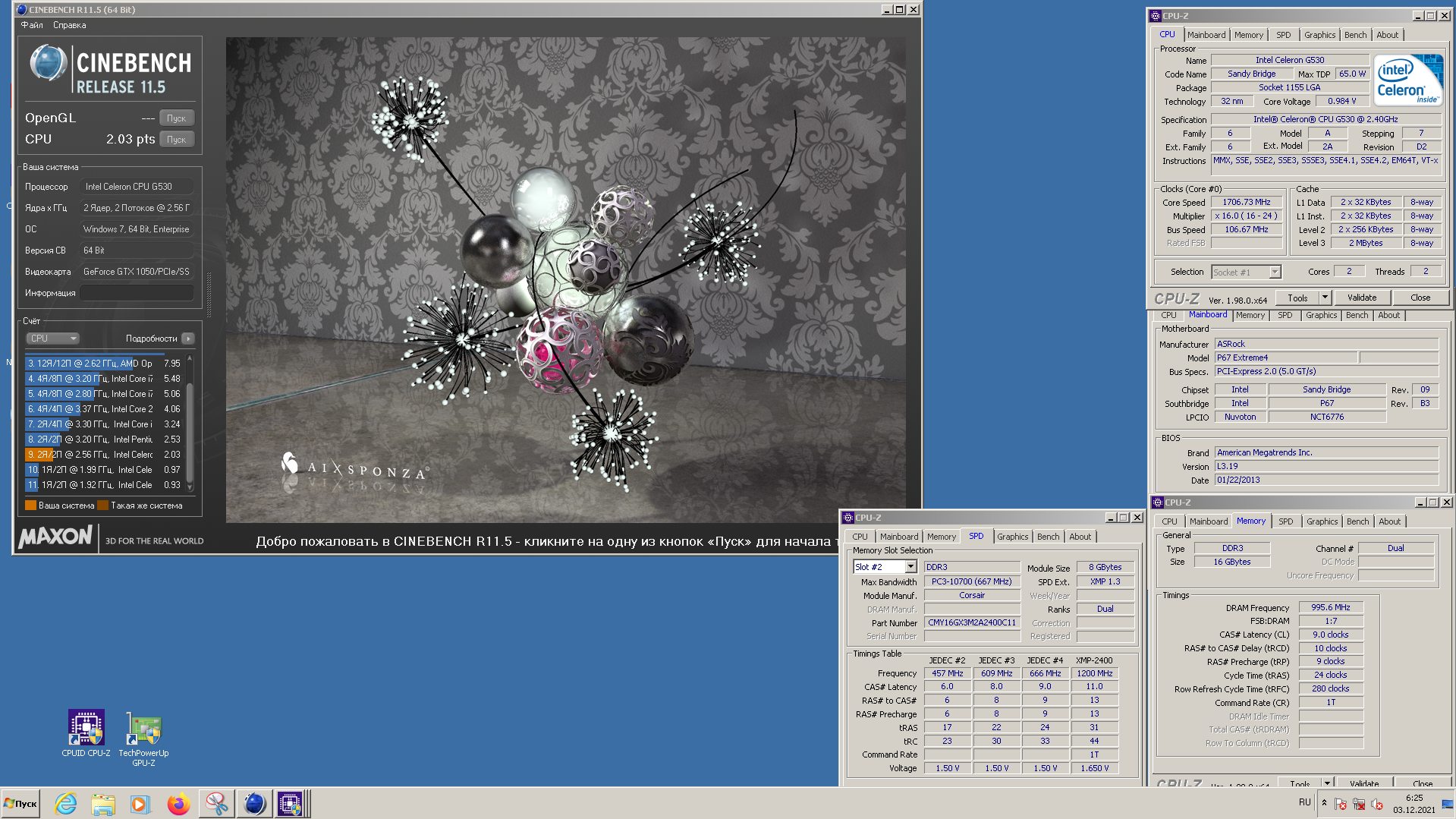Click the 1706.73 MHz core speed value
Image resolution: width=1456 pixels, height=819 pixels.
1247,202
